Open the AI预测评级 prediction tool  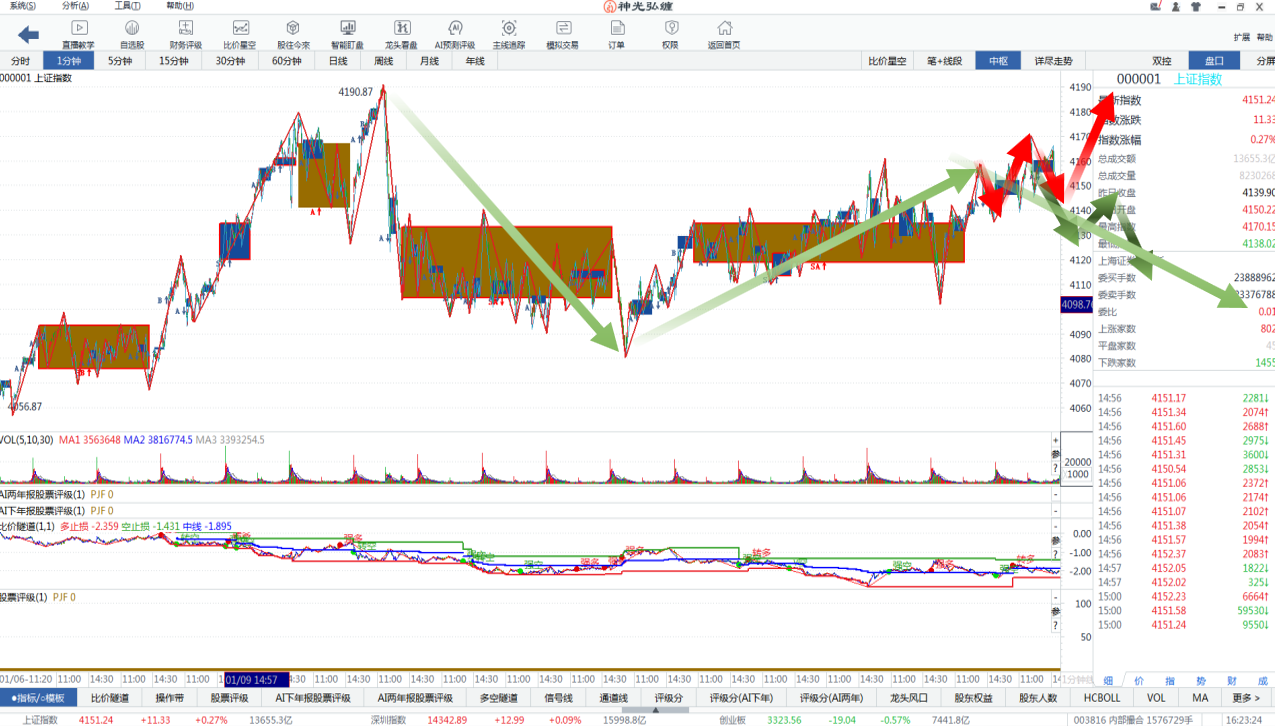coord(455,34)
